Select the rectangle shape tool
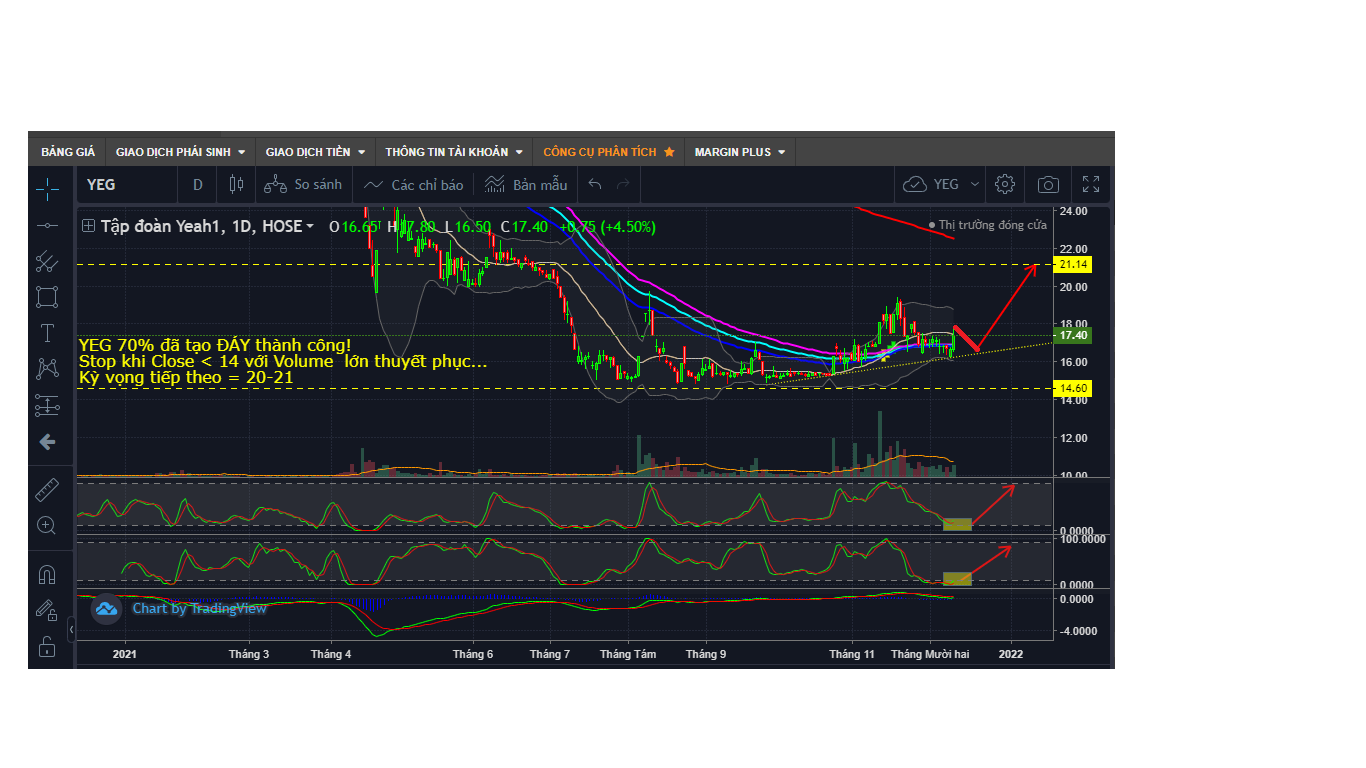The image size is (1366, 768). tap(47, 297)
